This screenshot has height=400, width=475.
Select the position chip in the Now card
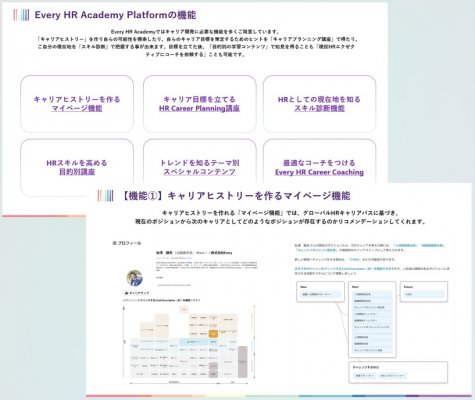[321, 295]
